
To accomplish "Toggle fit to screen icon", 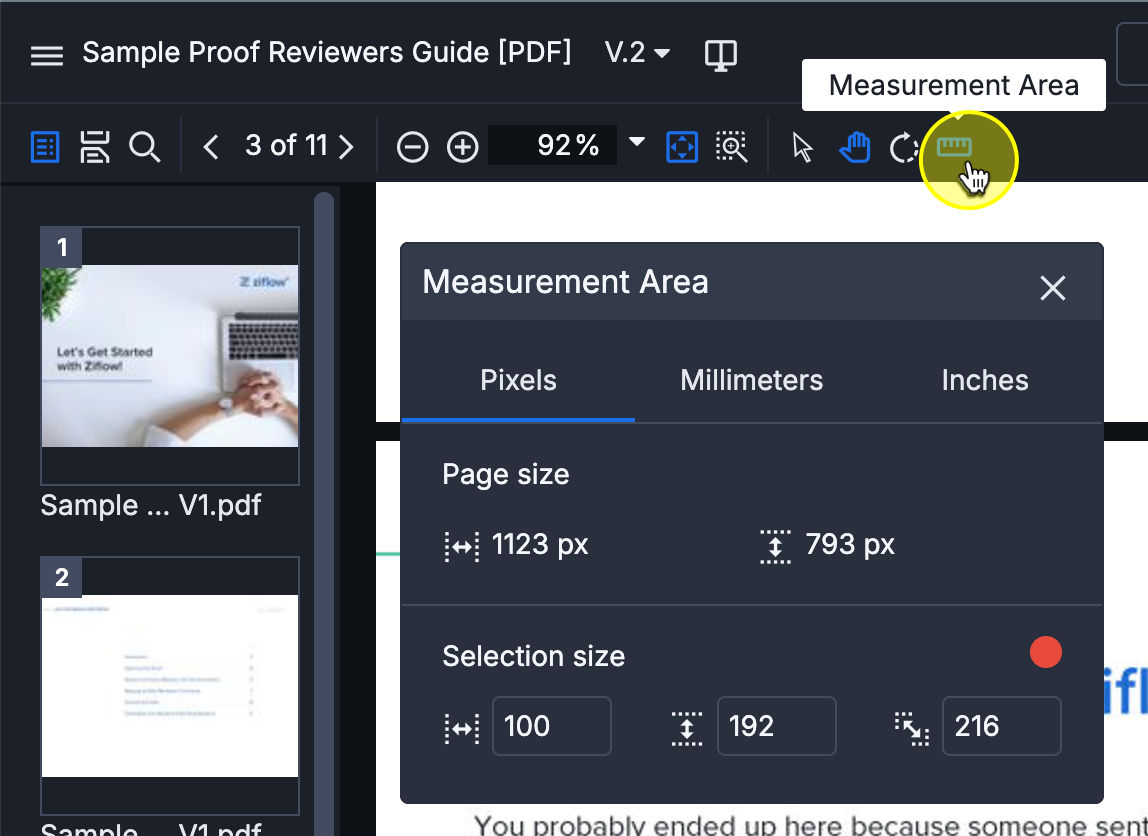I will [x=682, y=147].
